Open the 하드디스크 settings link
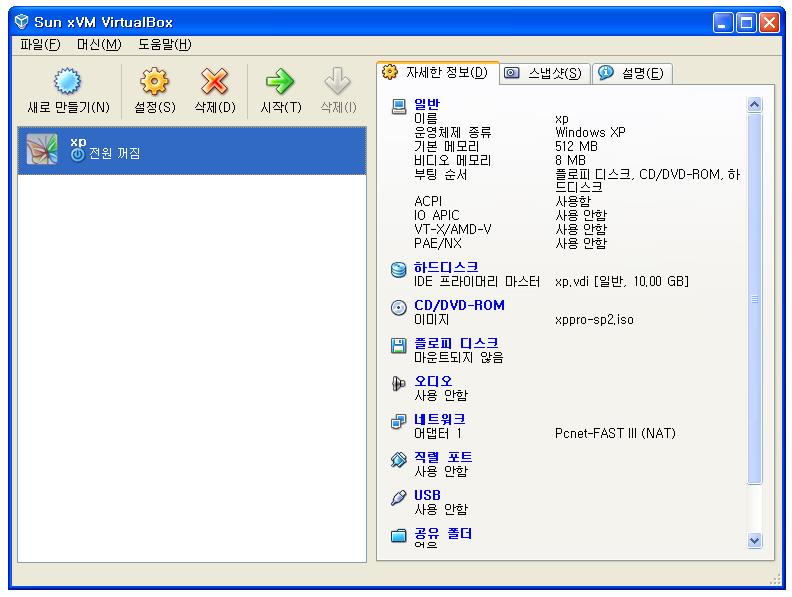792x597 pixels. tap(446, 267)
